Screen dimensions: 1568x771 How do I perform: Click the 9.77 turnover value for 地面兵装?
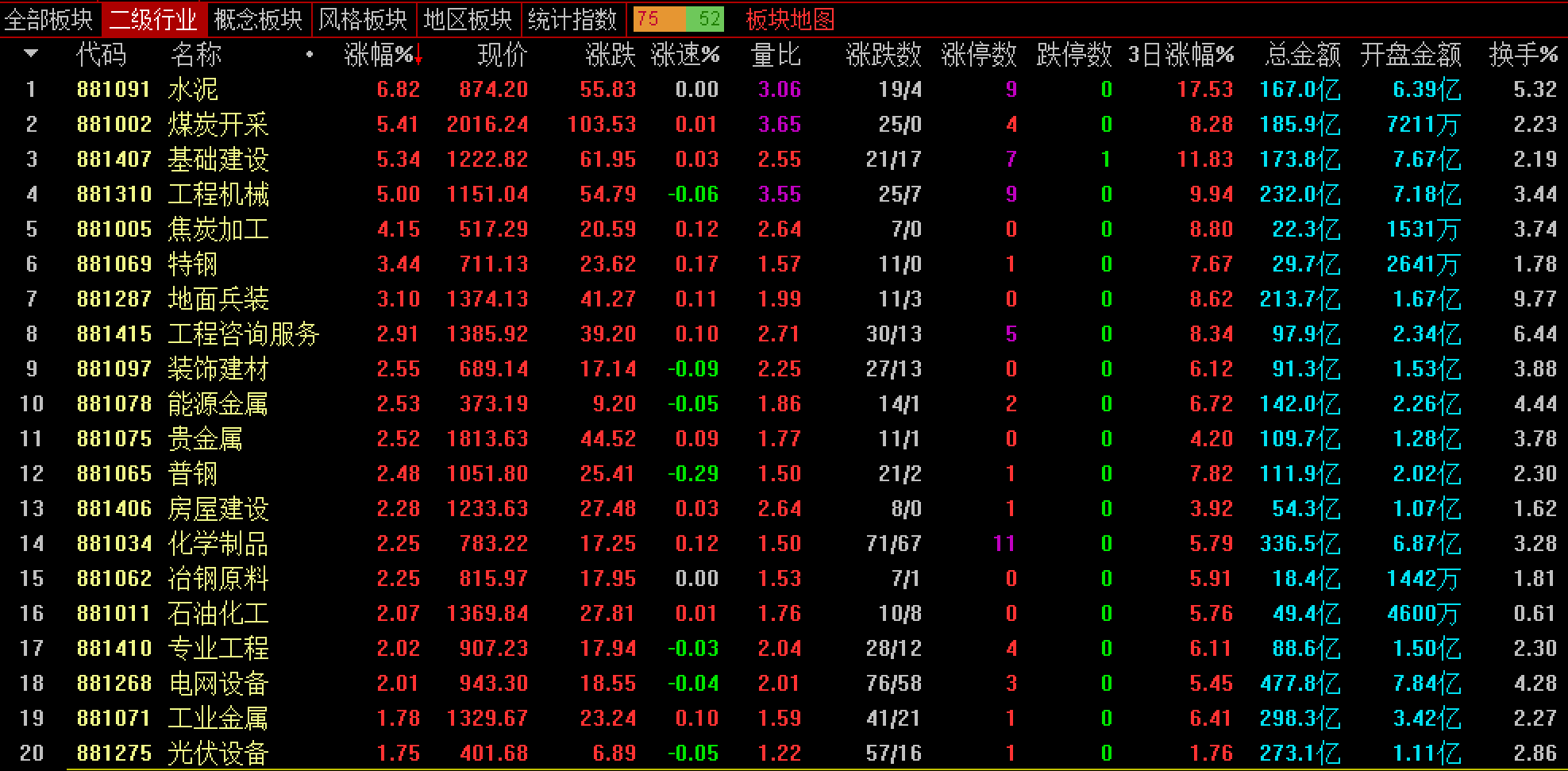pos(1535,299)
